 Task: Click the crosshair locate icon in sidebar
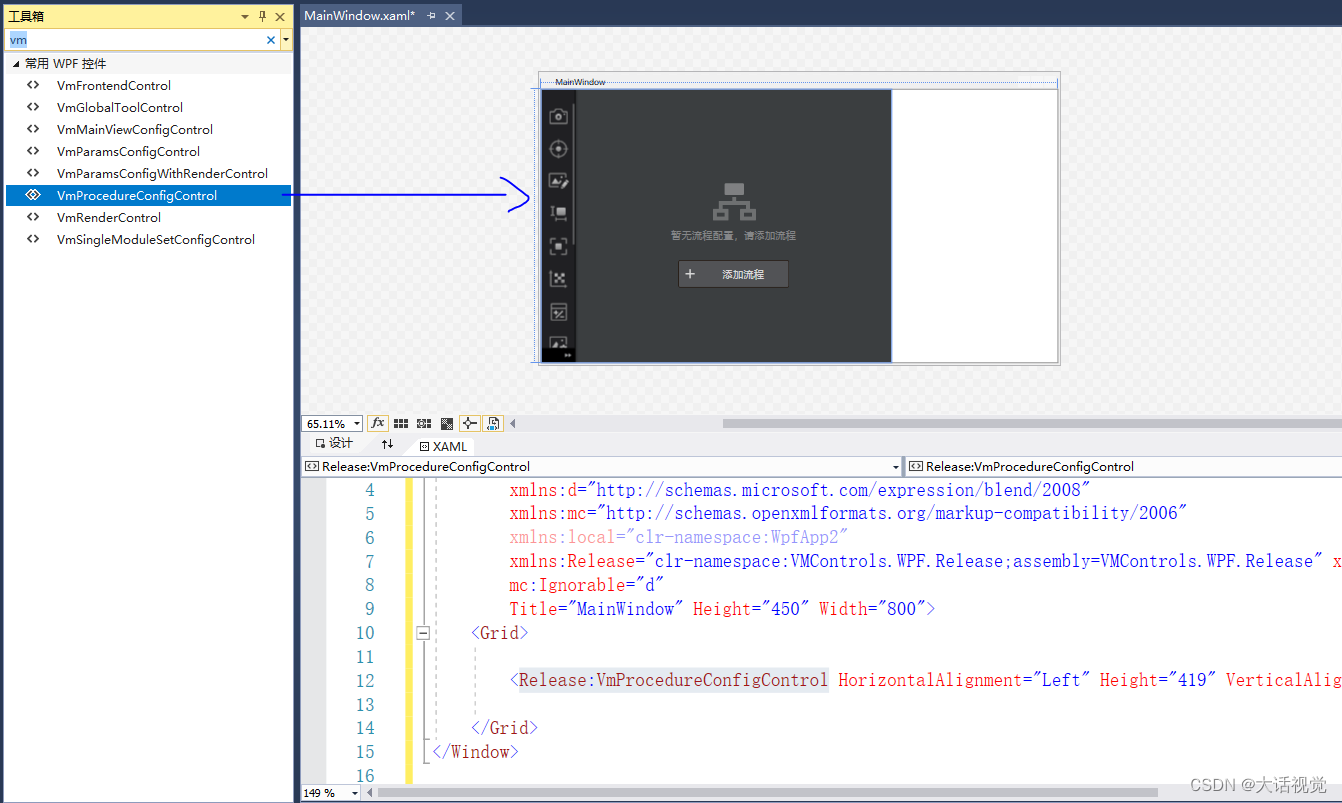(559, 149)
